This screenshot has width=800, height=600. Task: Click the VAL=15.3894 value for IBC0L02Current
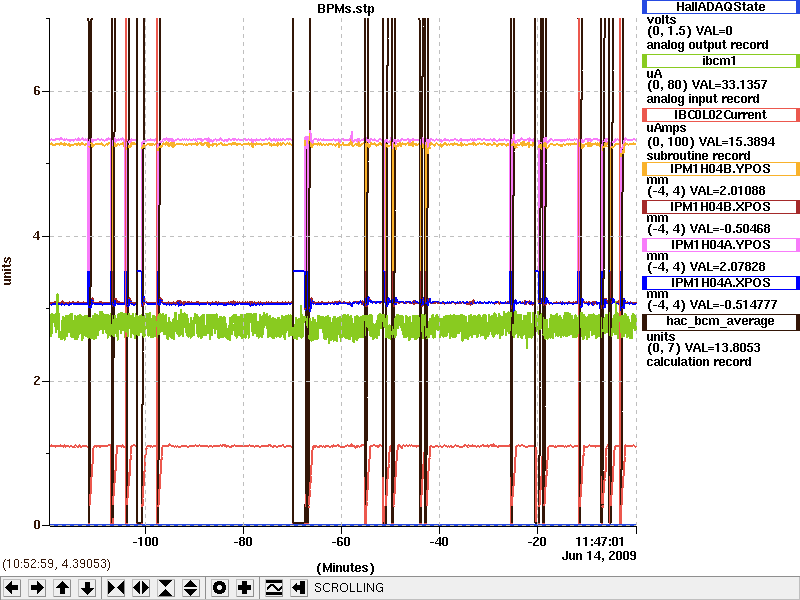point(736,142)
